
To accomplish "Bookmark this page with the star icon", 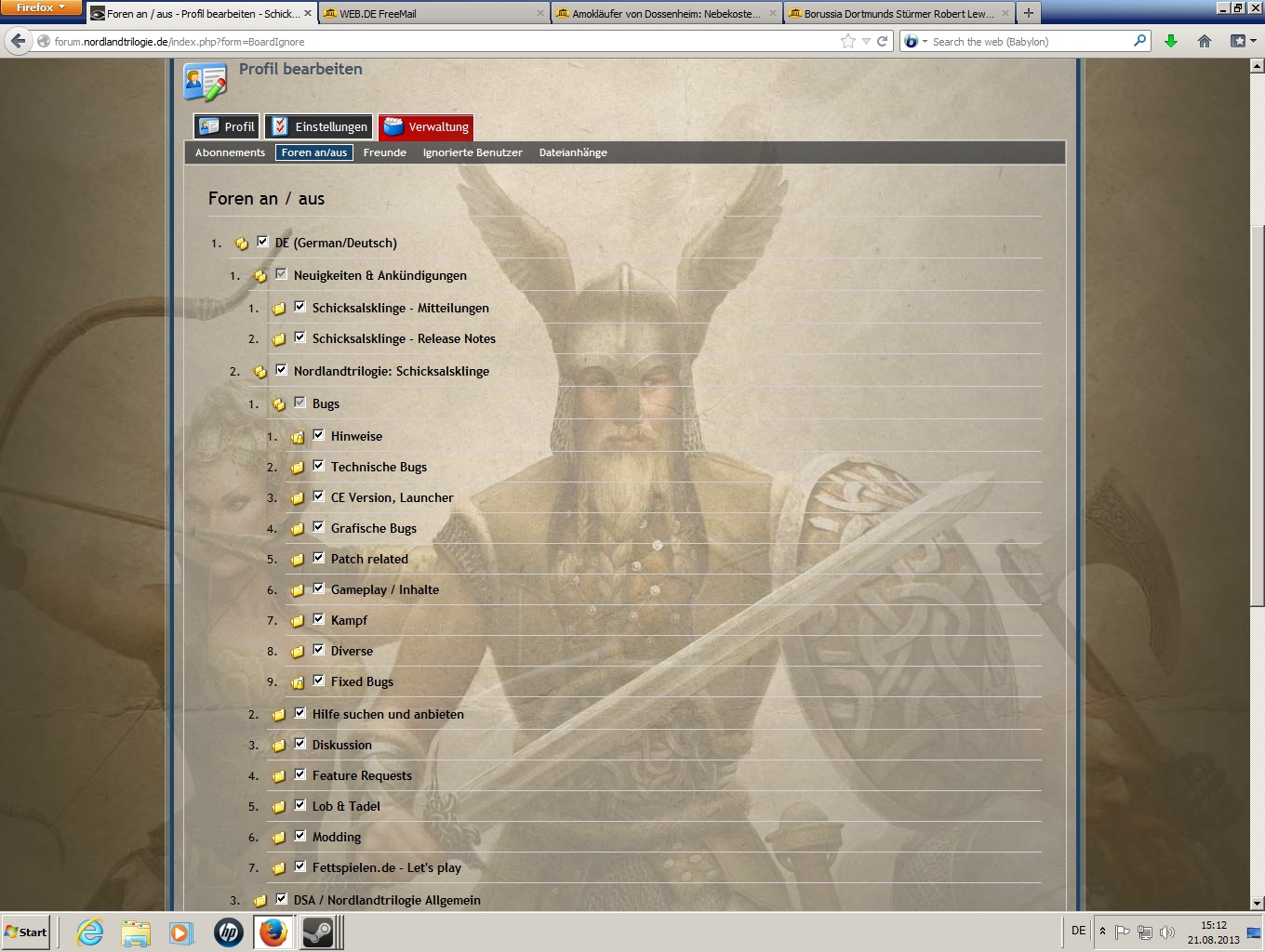I will [847, 41].
